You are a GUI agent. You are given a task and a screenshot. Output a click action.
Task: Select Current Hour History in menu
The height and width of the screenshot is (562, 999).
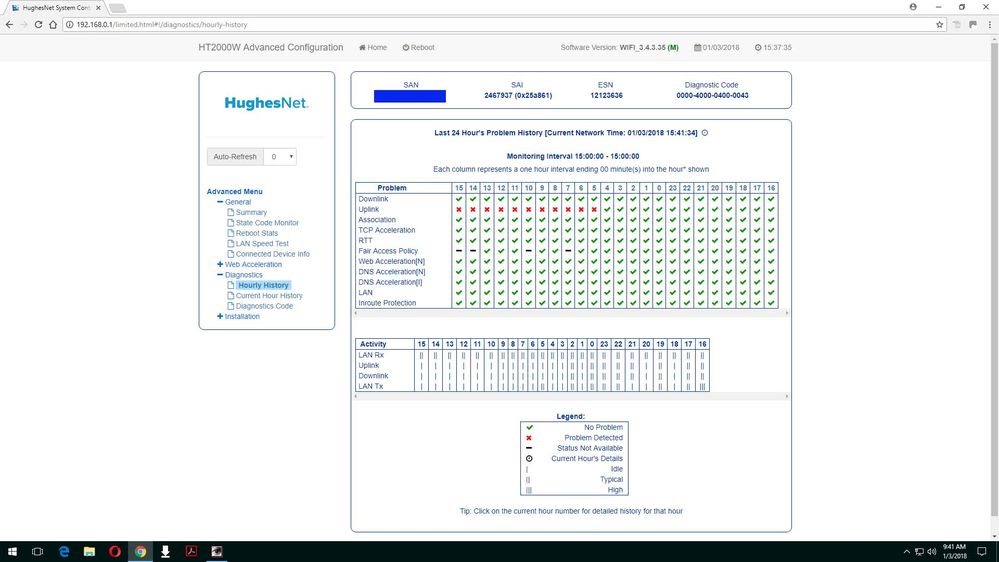(269, 295)
